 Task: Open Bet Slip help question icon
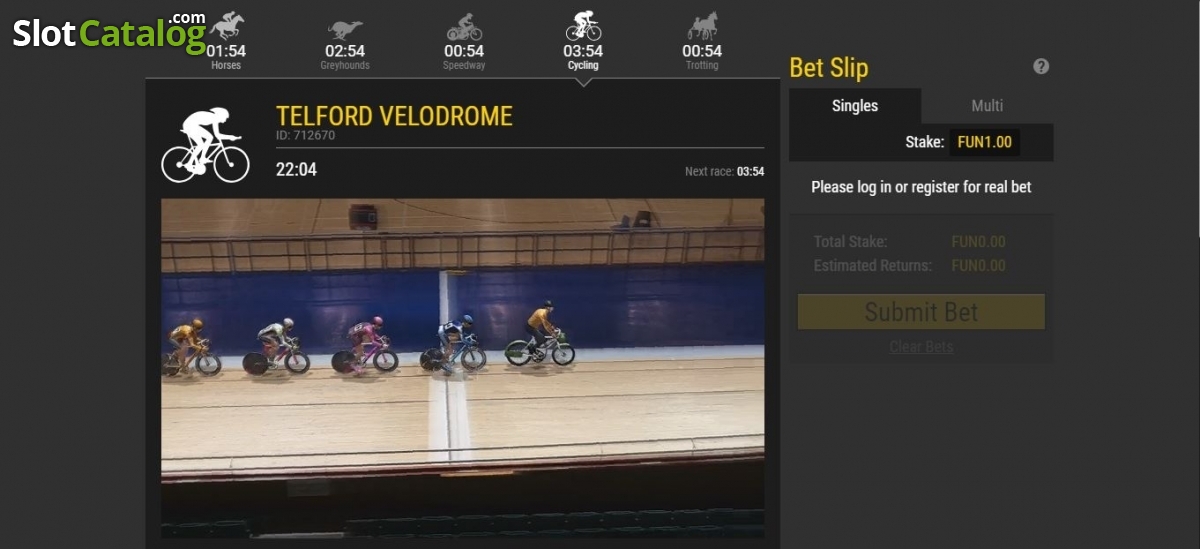[1041, 67]
